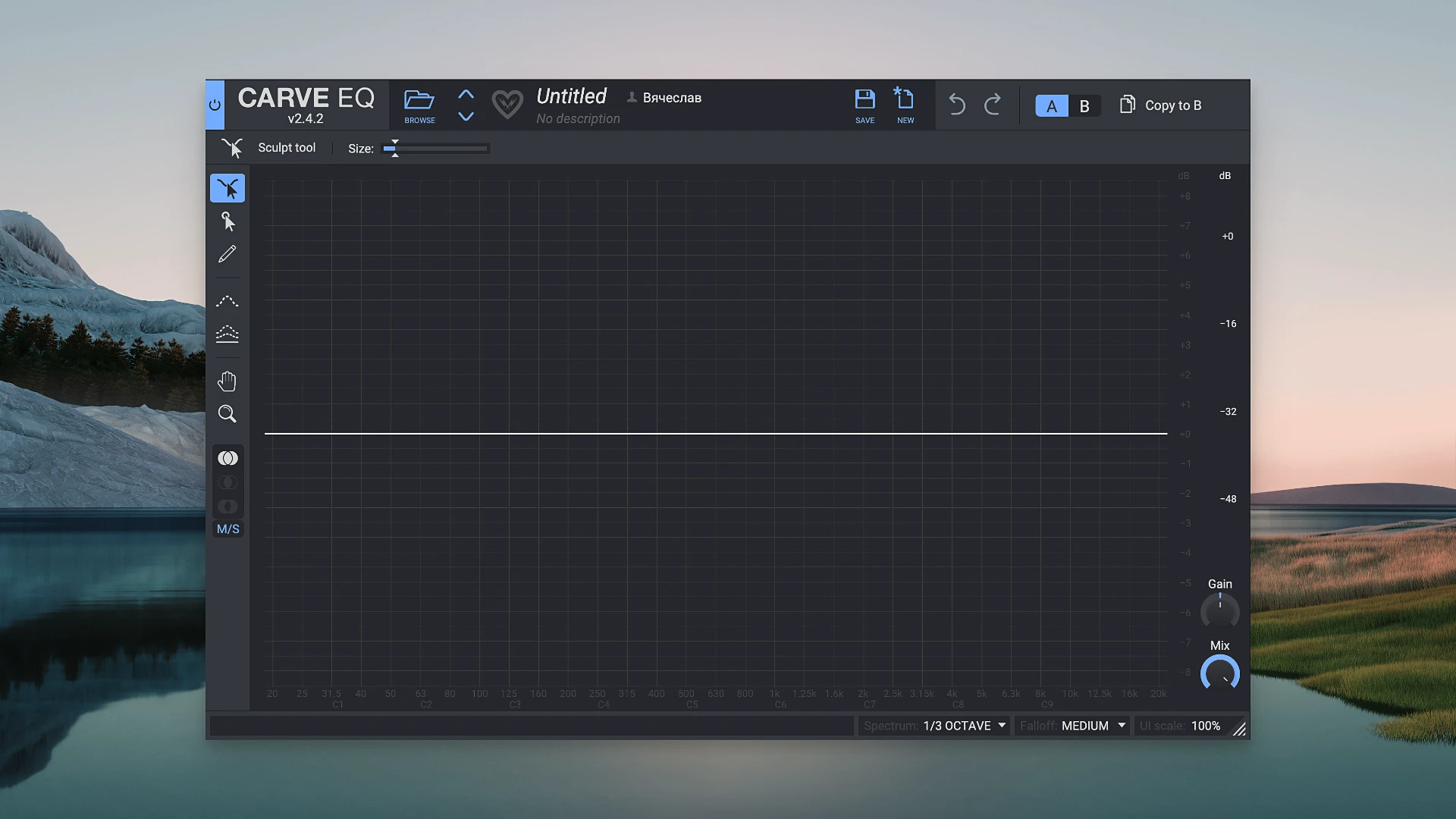Select the Hand pan tool

tap(227, 381)
